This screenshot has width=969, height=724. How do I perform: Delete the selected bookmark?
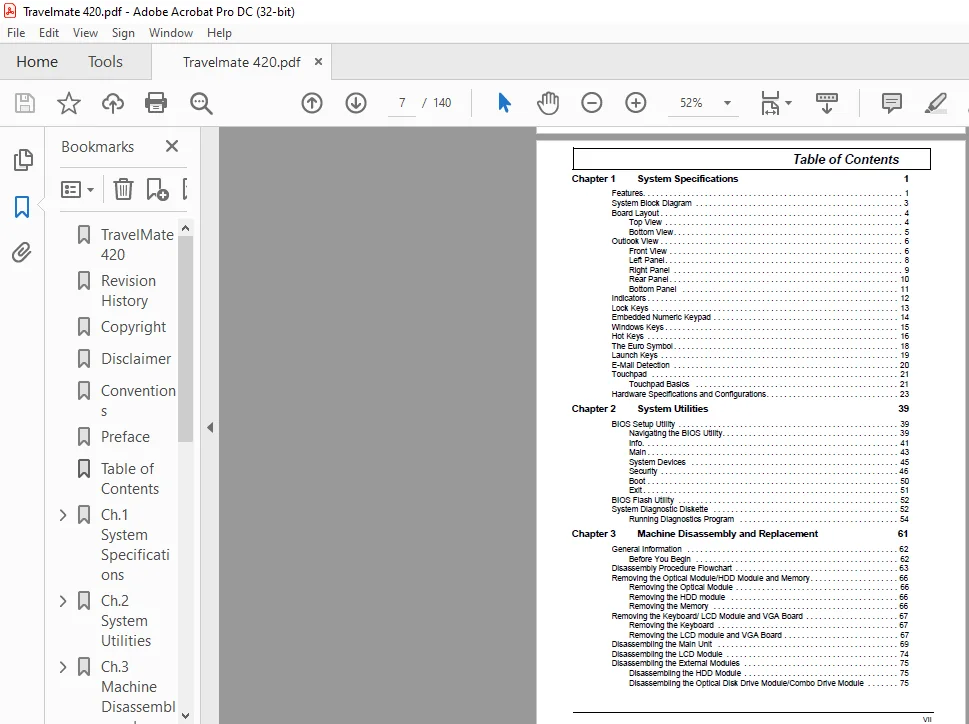pyautogui.click(x=123, y=189)
